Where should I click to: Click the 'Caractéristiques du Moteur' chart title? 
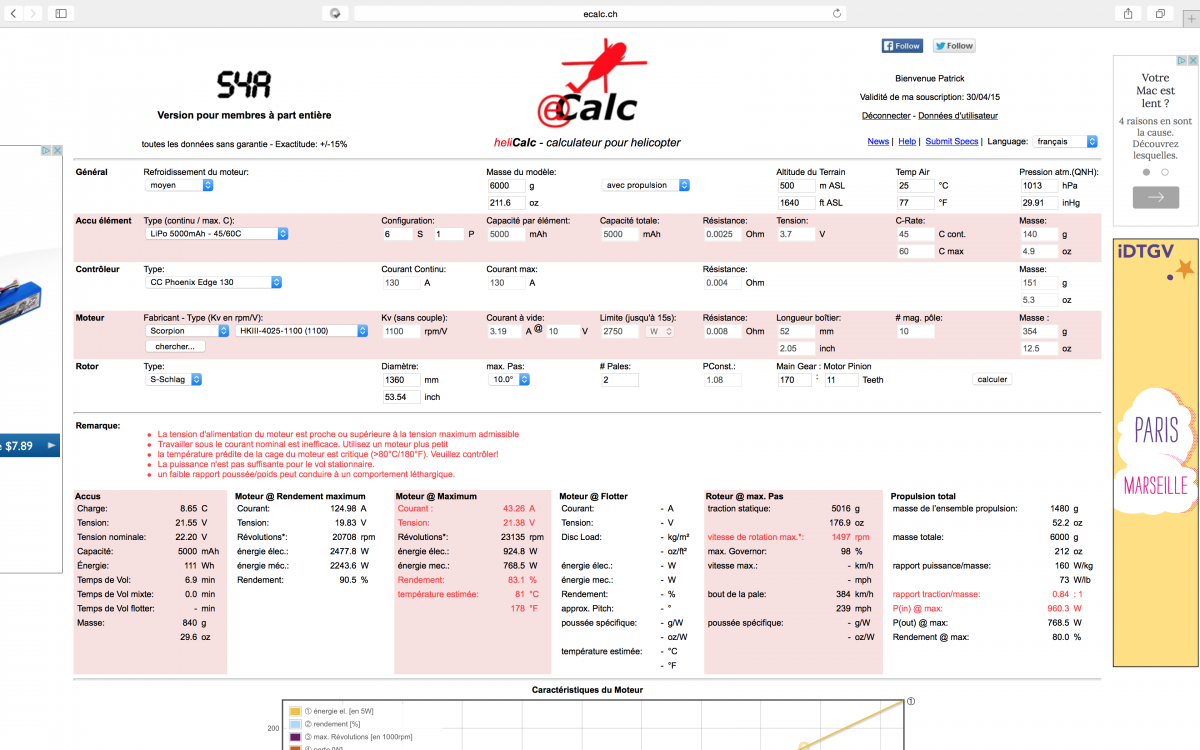point(587,690)
